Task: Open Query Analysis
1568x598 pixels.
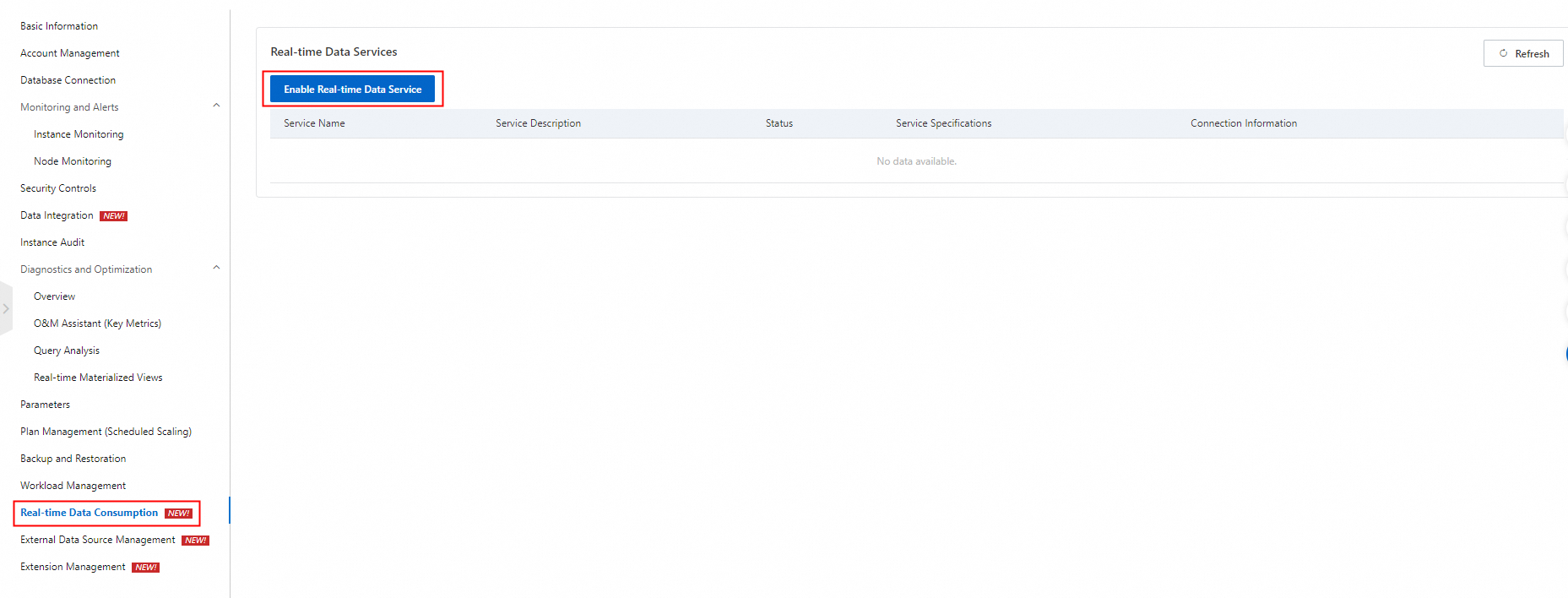Action: coord(67,351)
